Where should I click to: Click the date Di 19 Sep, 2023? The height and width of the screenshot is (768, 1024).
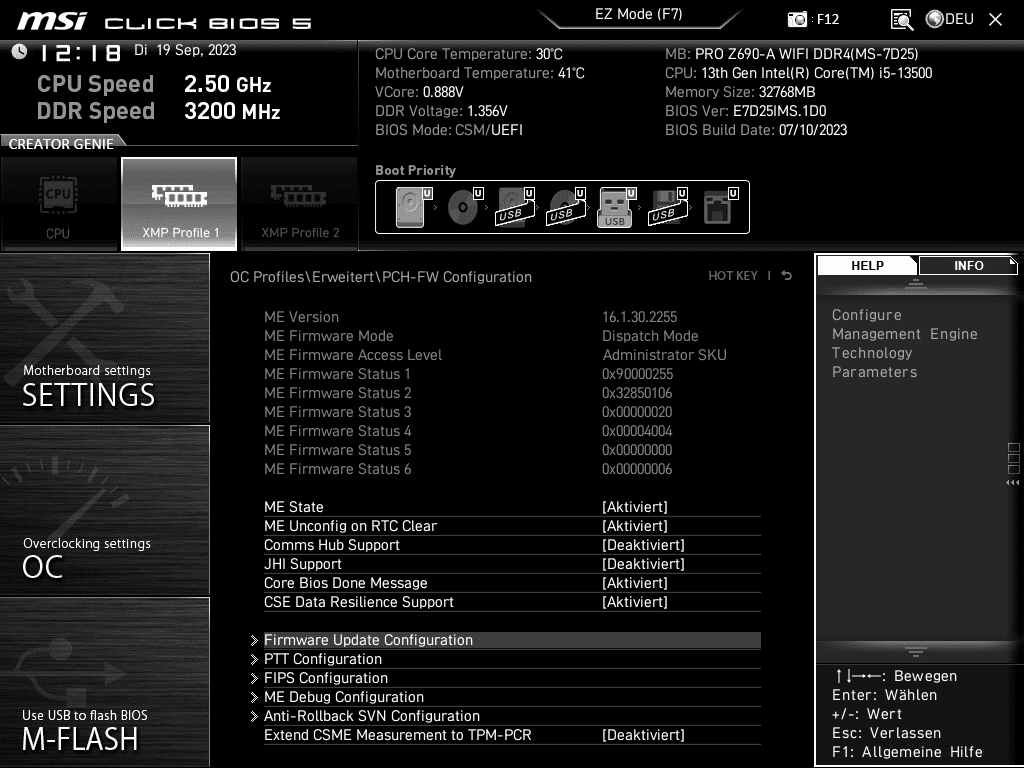[x=185, y=50]
